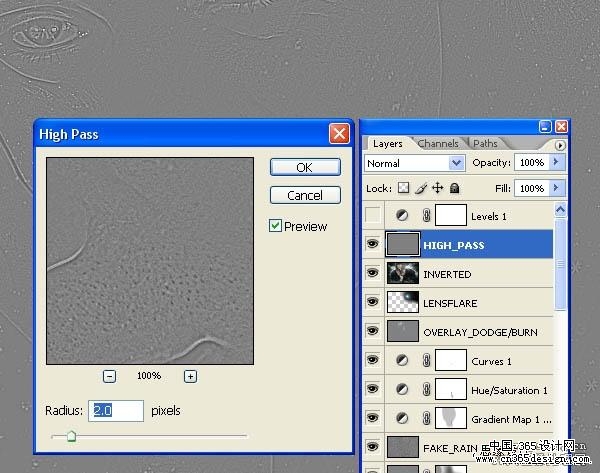
Task: Click OK in High Pass dialog
Action: pos(305,167)
